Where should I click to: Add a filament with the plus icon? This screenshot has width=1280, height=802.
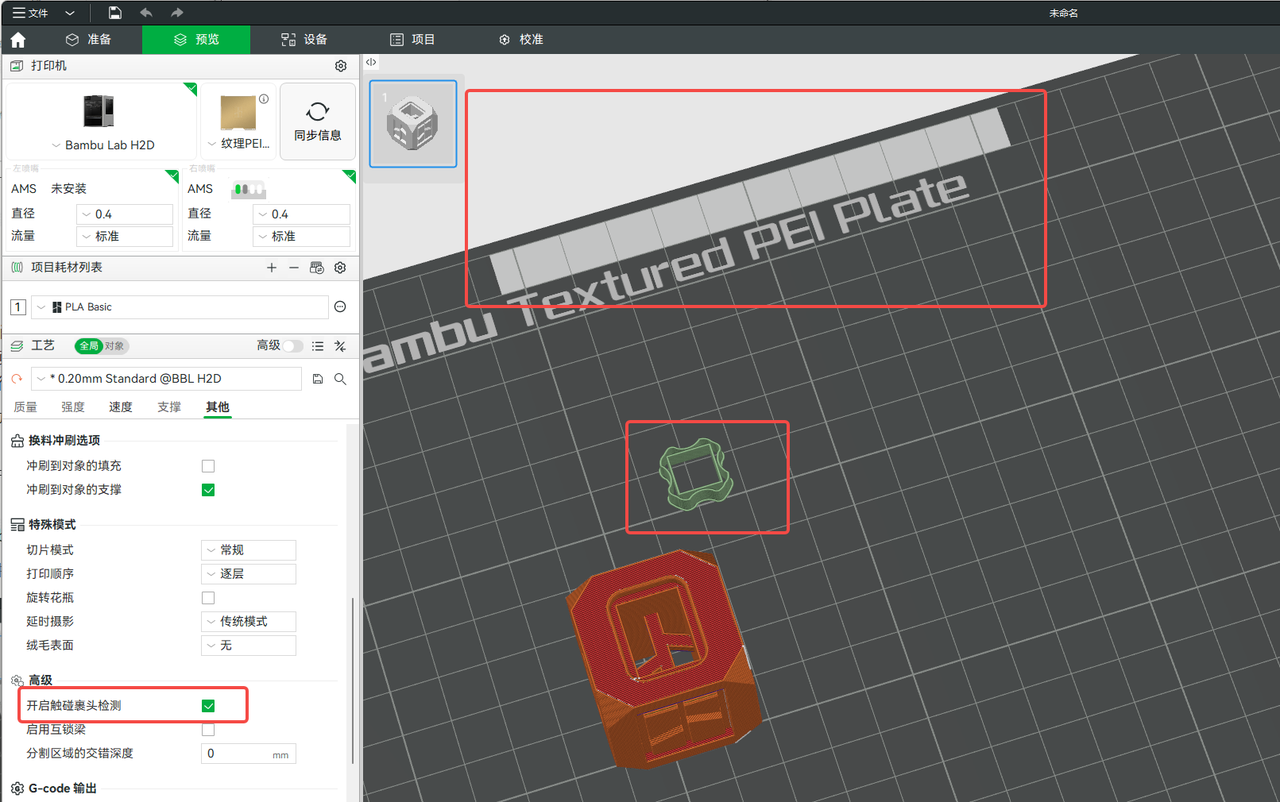(271, 268)
